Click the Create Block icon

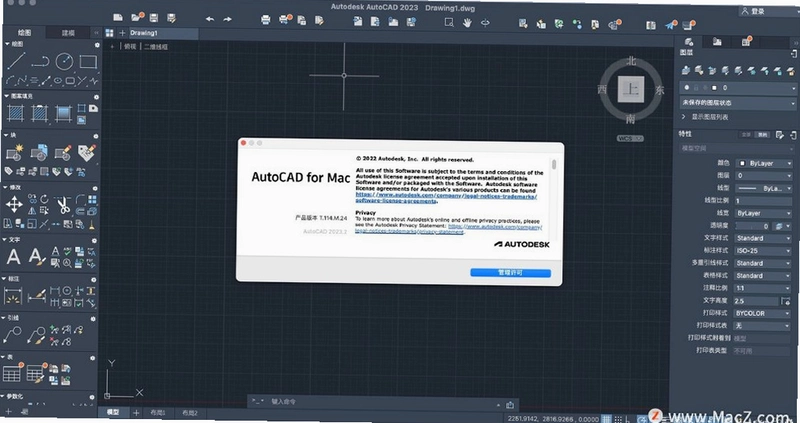(15, 152)
